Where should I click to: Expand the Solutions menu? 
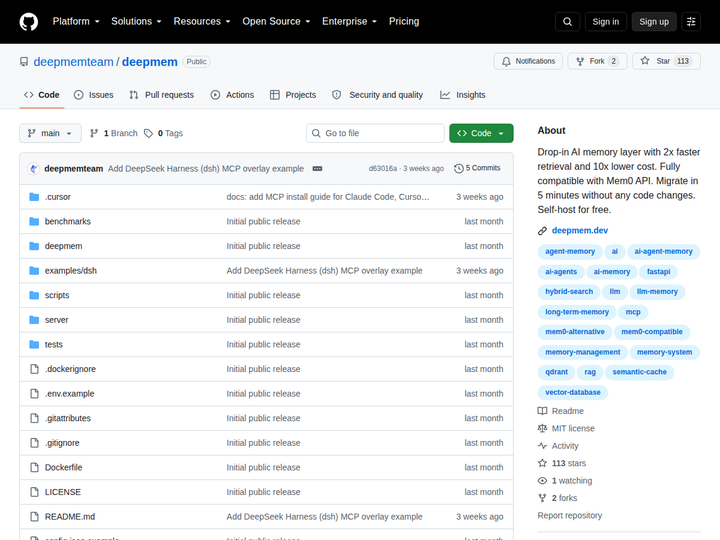tap(136, 22)
